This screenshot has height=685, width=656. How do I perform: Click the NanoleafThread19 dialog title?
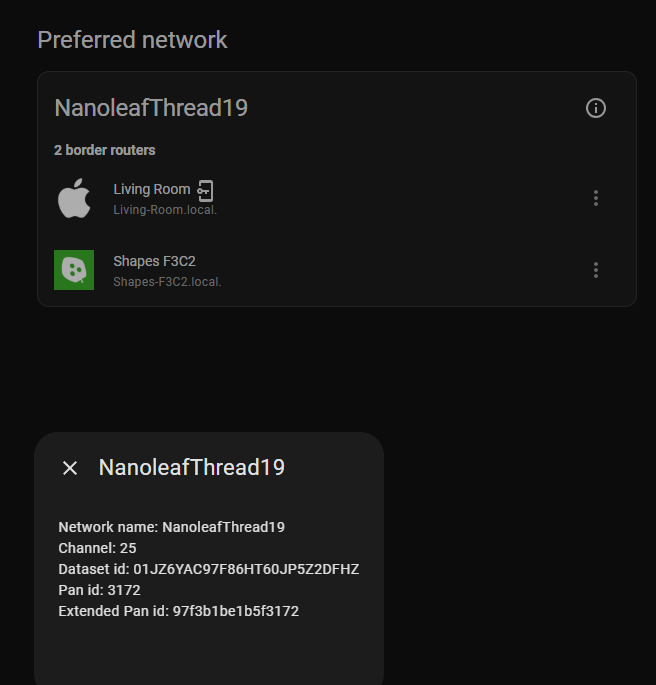(192, 467)
